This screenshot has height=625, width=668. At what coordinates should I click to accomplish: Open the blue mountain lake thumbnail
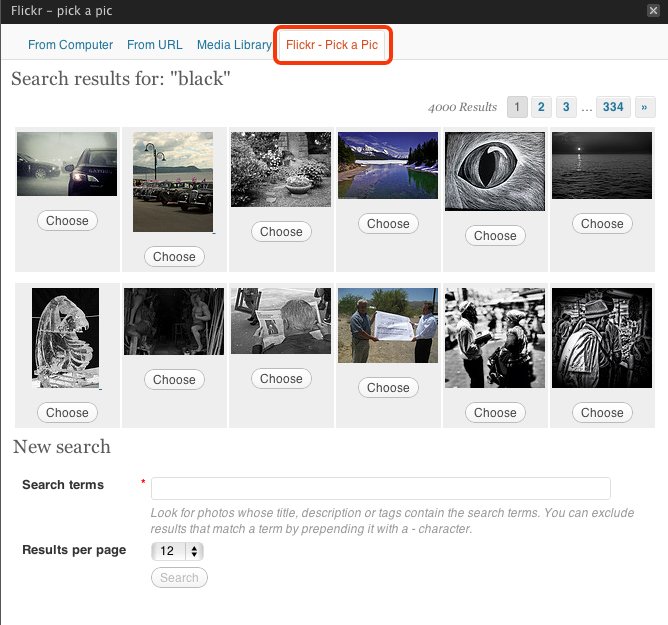click(388, 165)
